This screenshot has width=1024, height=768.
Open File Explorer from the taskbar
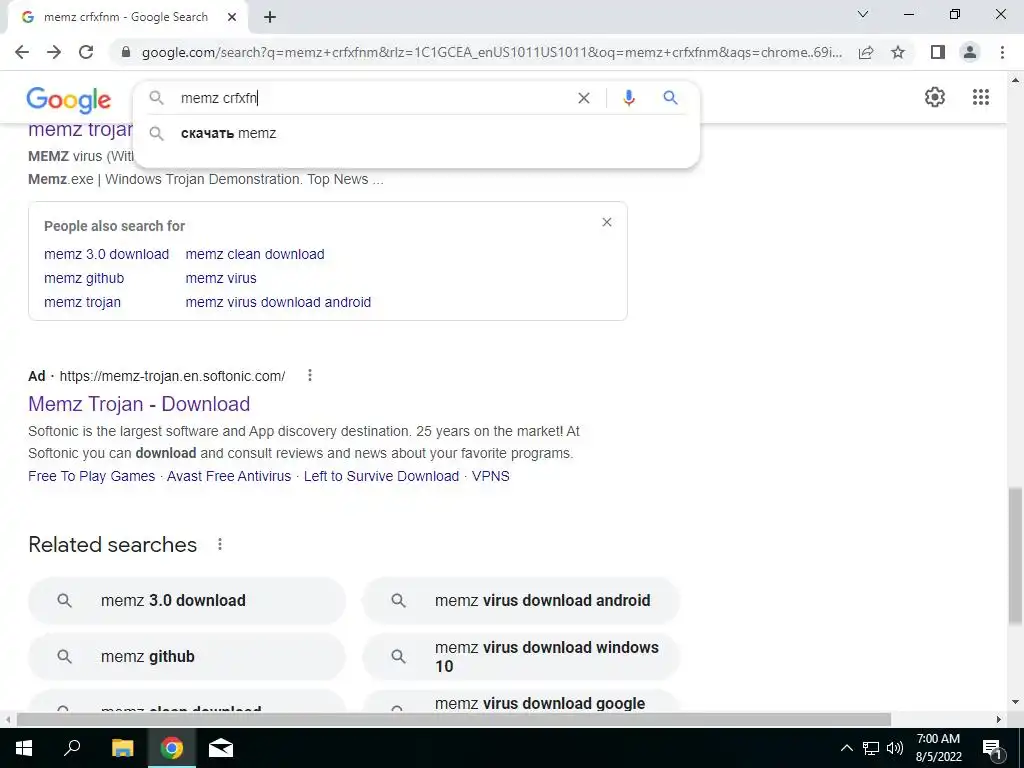click(x=122, y=748)
